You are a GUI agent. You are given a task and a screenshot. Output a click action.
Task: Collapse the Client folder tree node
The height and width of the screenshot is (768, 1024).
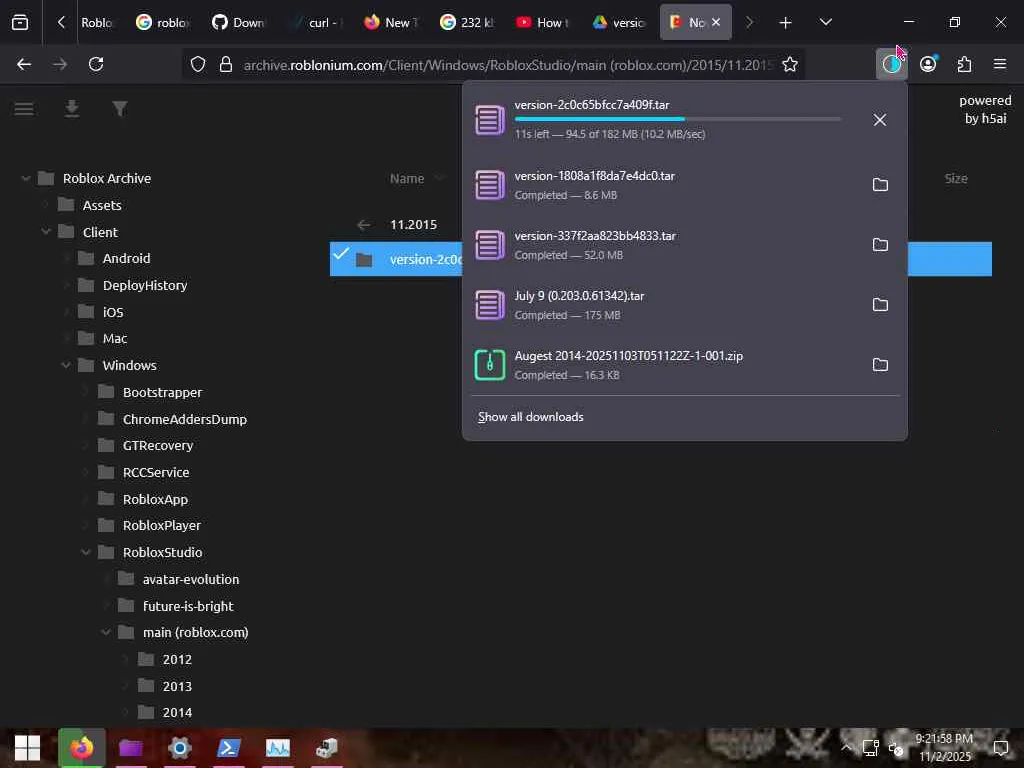pos(46,232)
